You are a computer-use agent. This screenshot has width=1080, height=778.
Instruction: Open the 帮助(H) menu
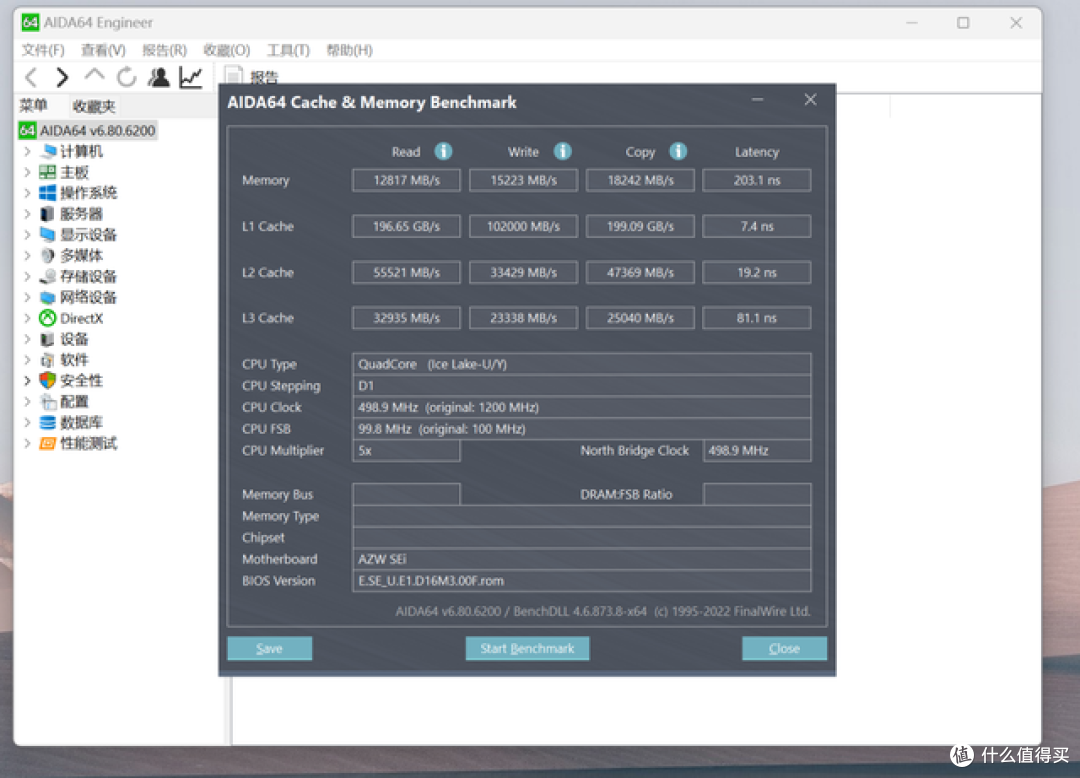pos(349,50)
